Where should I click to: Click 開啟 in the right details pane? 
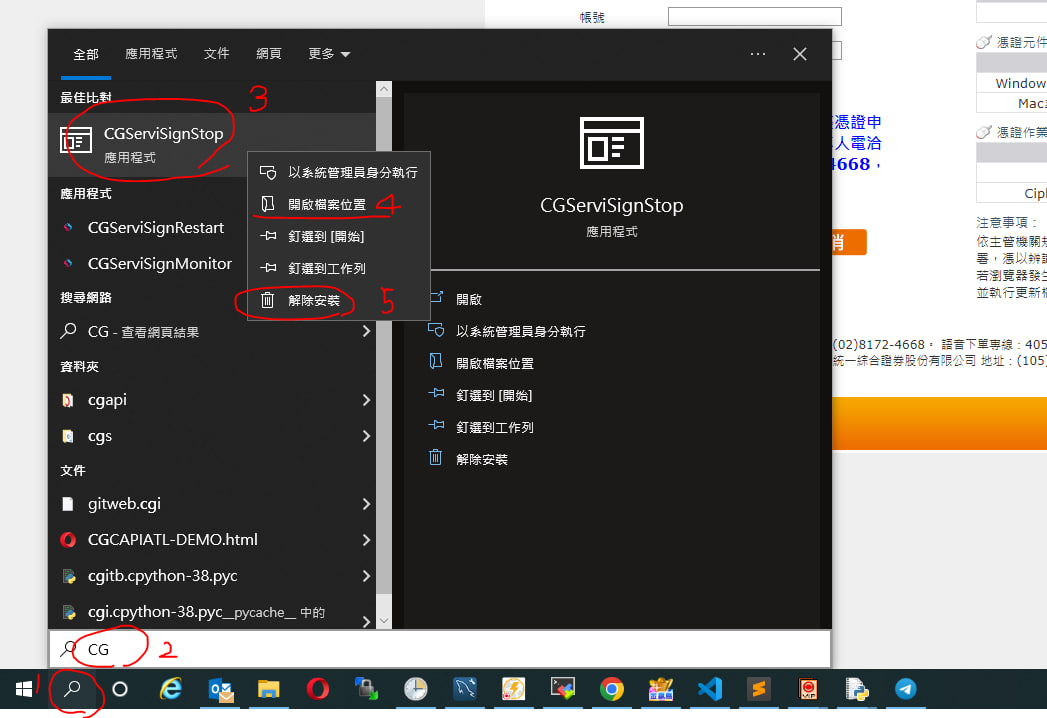point(469,299)
